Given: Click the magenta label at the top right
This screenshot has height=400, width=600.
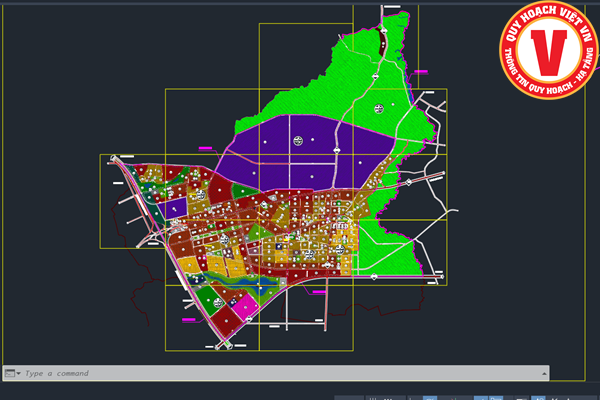Looking at the screenshot, I should tap(420, 70).
